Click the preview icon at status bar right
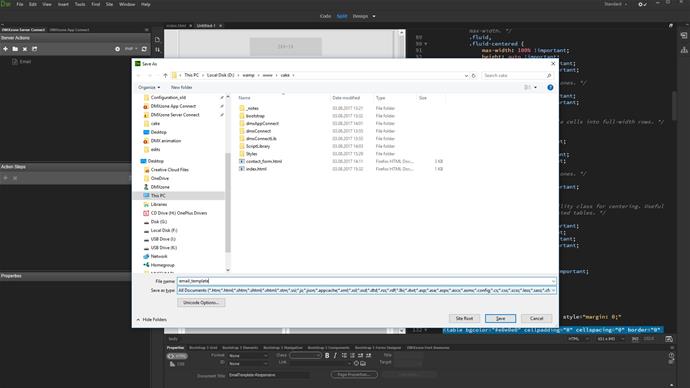Viewport: 690px width, 388px height. (669, 339)
